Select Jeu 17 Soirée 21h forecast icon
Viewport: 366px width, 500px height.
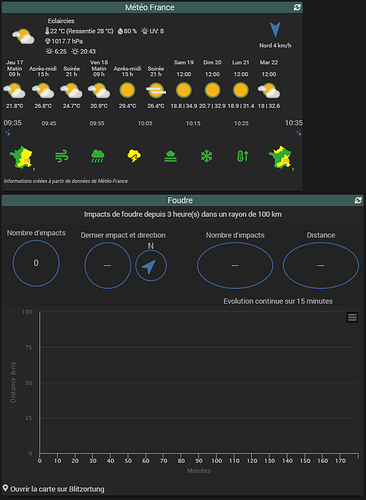[71, 91]
